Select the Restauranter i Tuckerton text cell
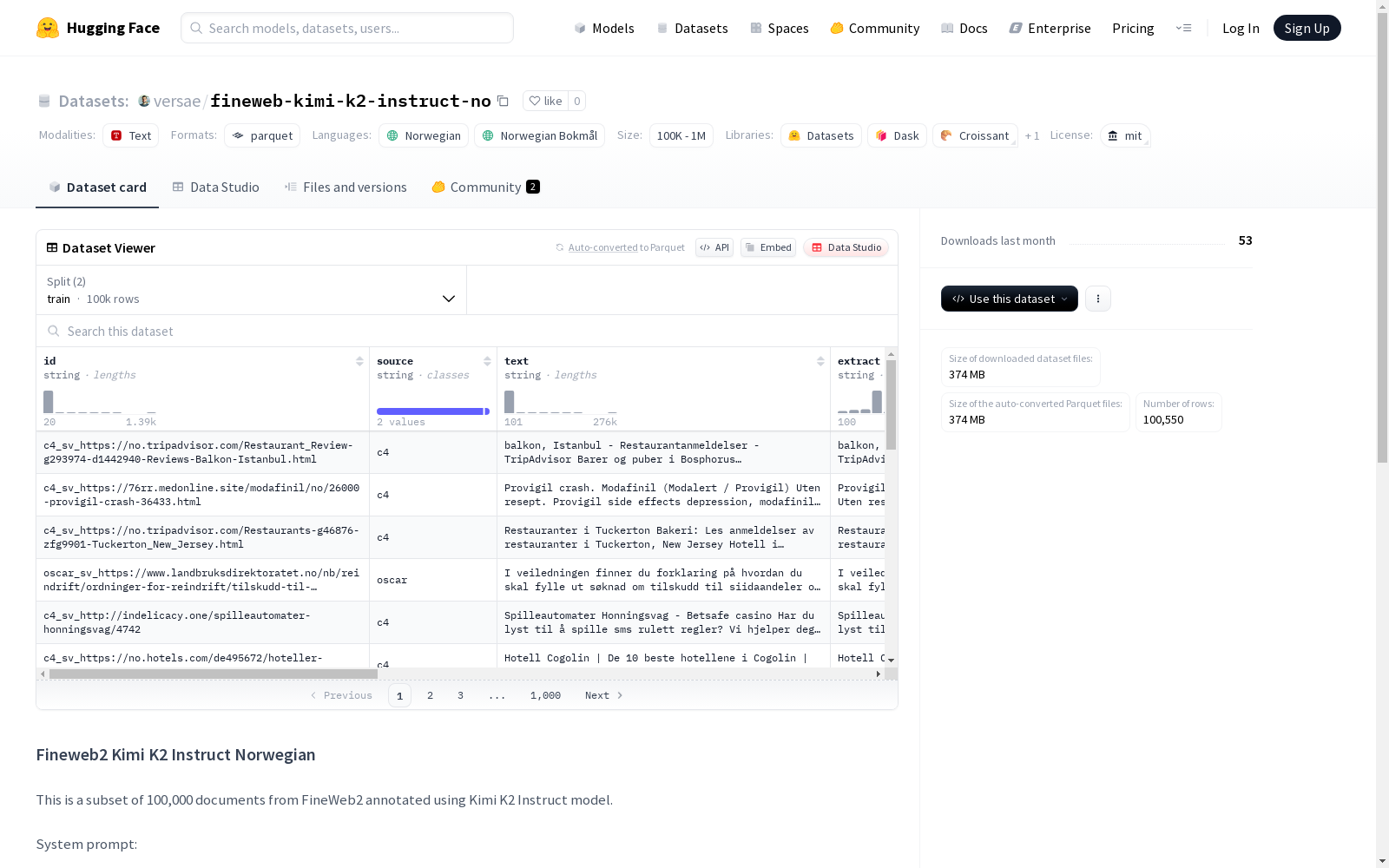This screenshot has width=1389, height=868. 663,537
